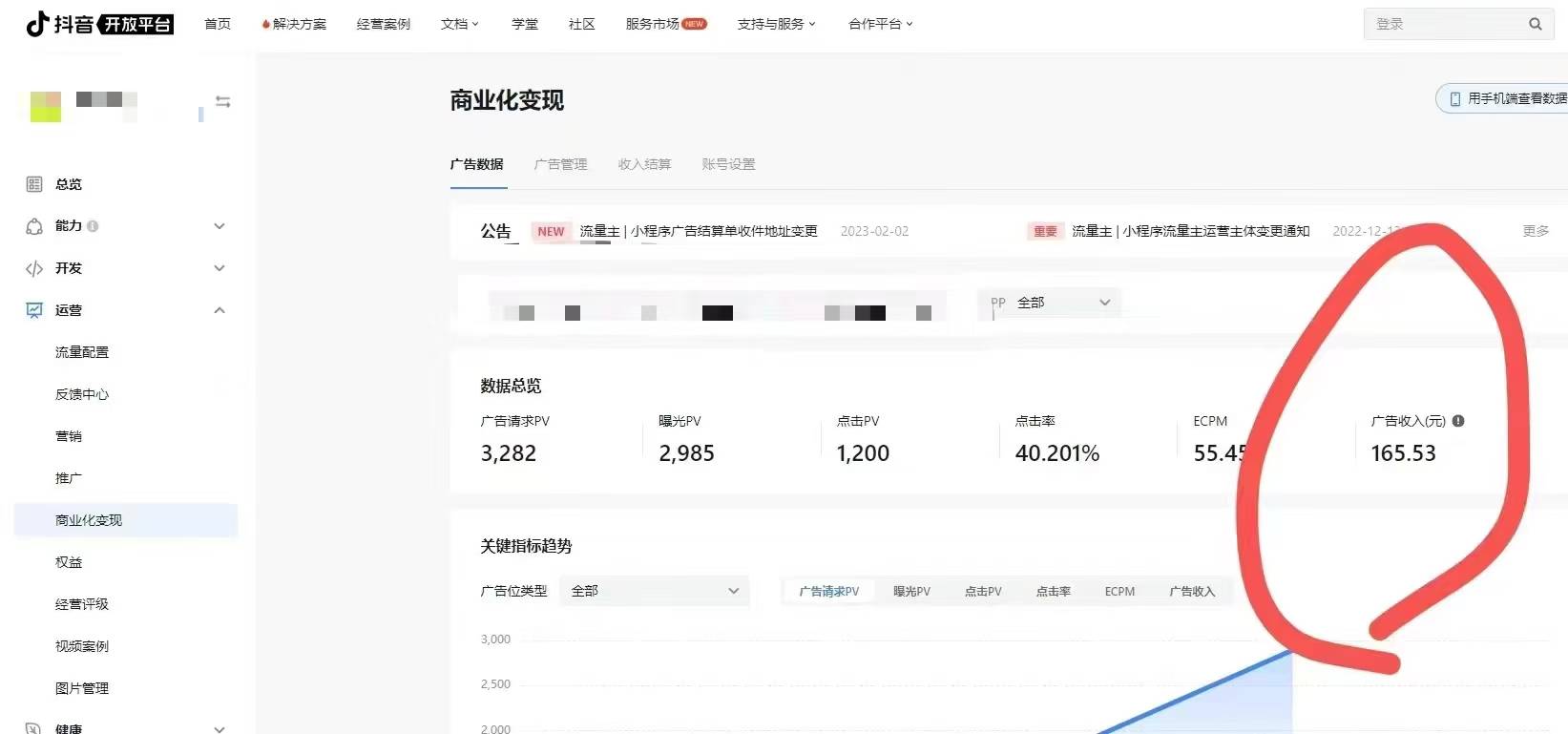Click the 总览 overview sidebar icon

34,184
